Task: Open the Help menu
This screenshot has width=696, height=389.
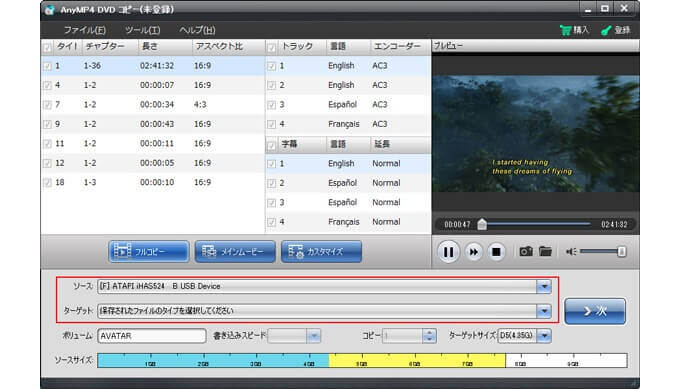Action: [197, 30]
